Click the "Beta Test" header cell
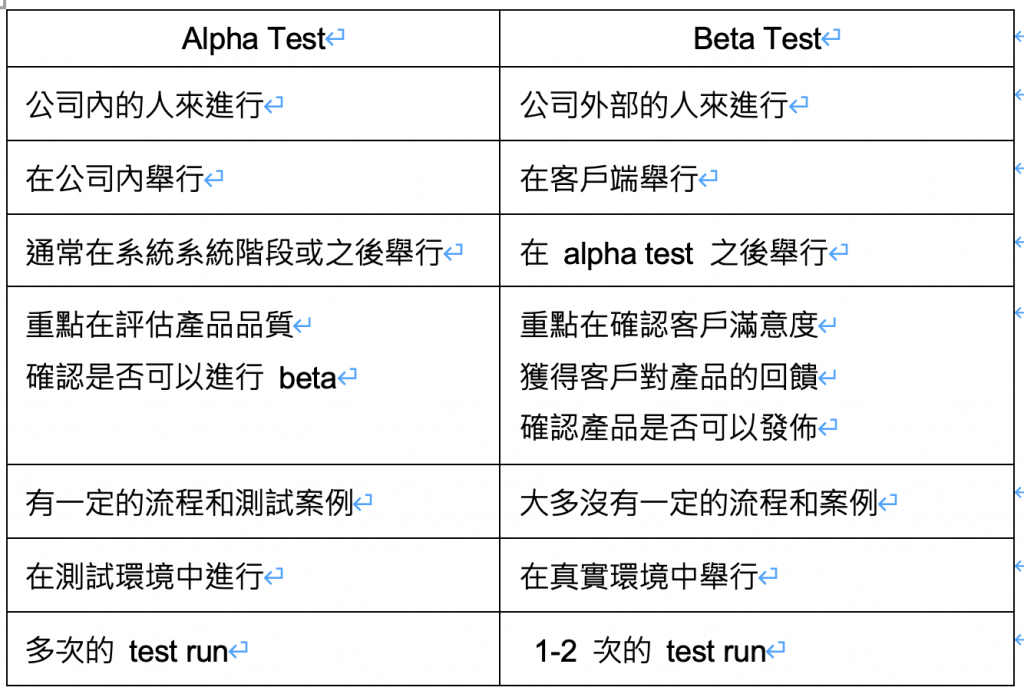The width and height of the screenshot is (1024, 694). (x=757, y=39)
